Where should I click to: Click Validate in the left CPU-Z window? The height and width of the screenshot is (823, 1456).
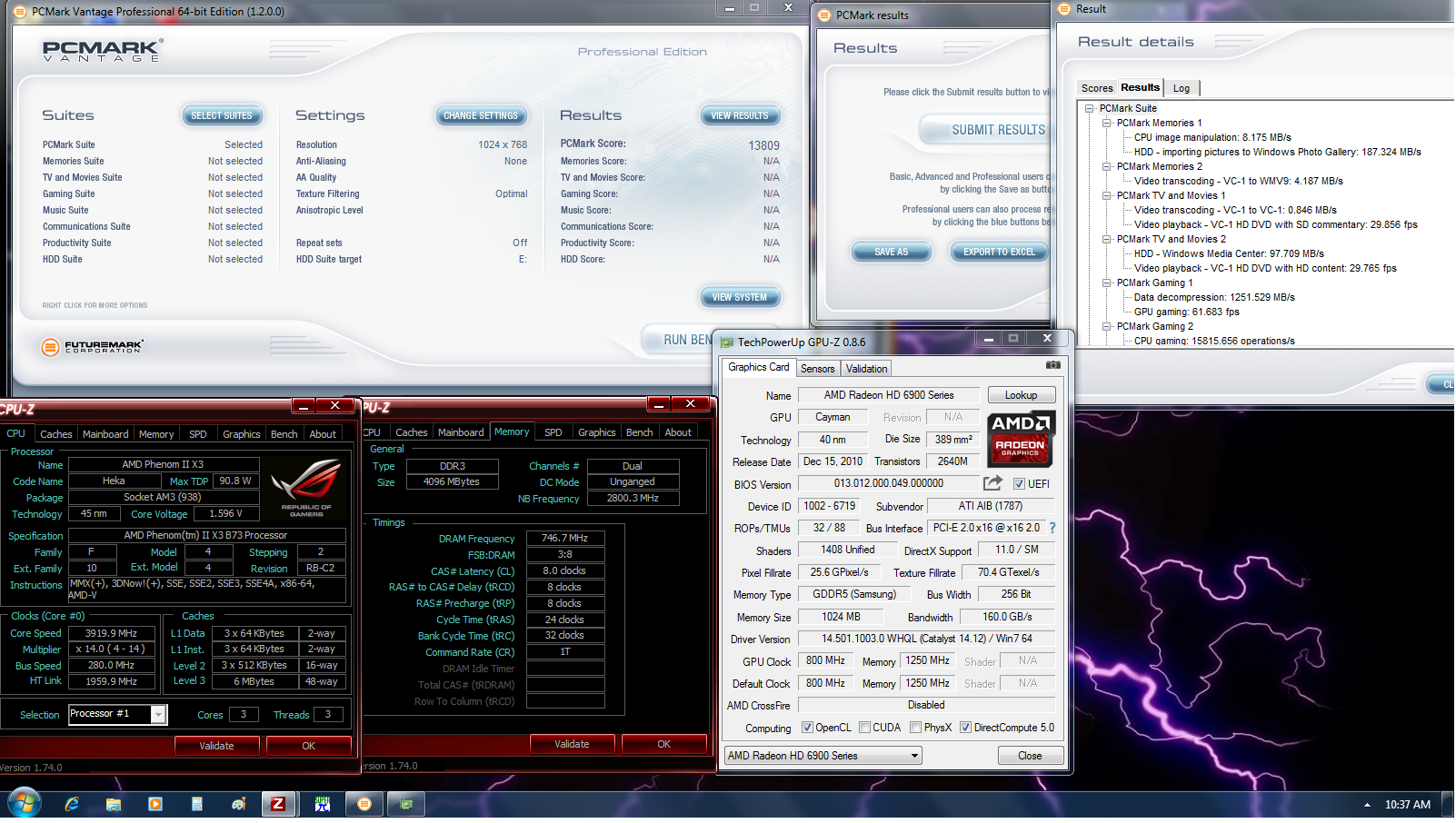click(216, 746)
